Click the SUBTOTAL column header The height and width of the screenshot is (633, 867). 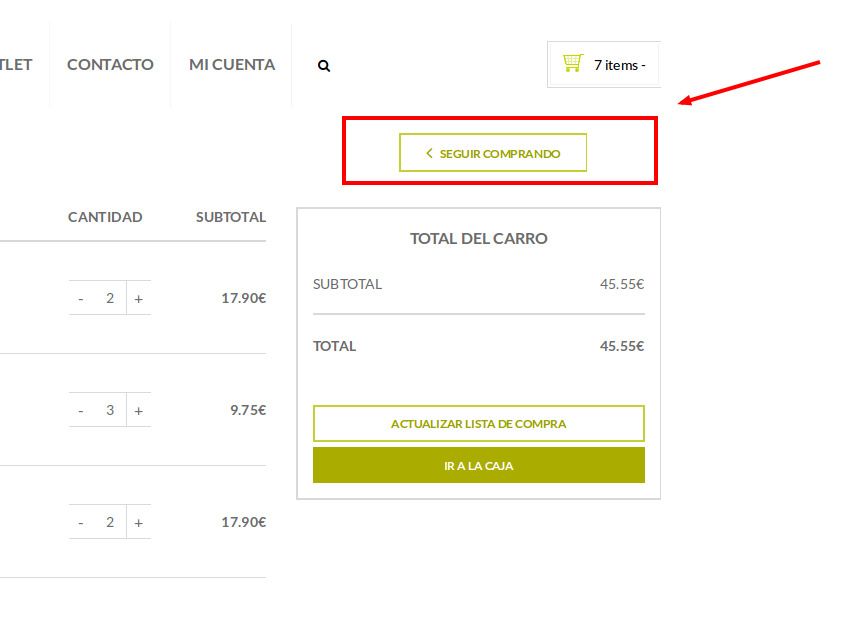(x=231, y=217)
